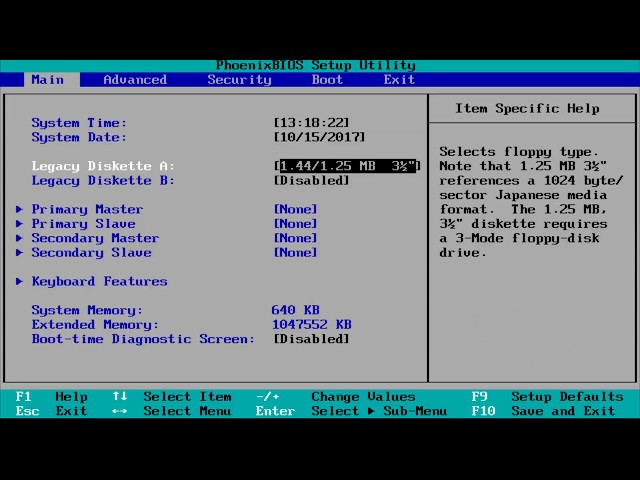Click the -/+ key hint
Screen dimensions: 640x480
point(267,397)
